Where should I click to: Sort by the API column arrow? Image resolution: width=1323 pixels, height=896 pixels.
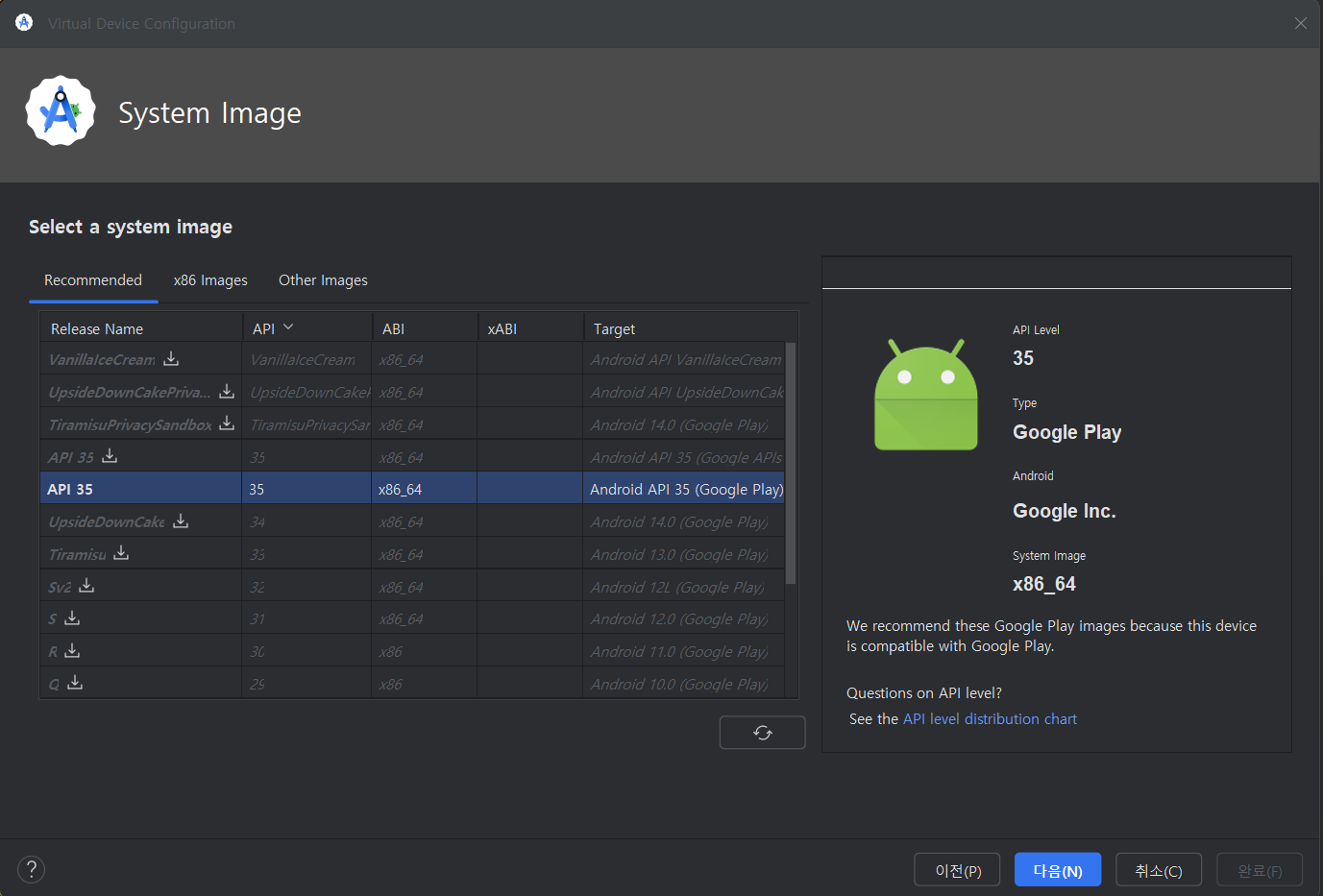click(x=288, y=327)
